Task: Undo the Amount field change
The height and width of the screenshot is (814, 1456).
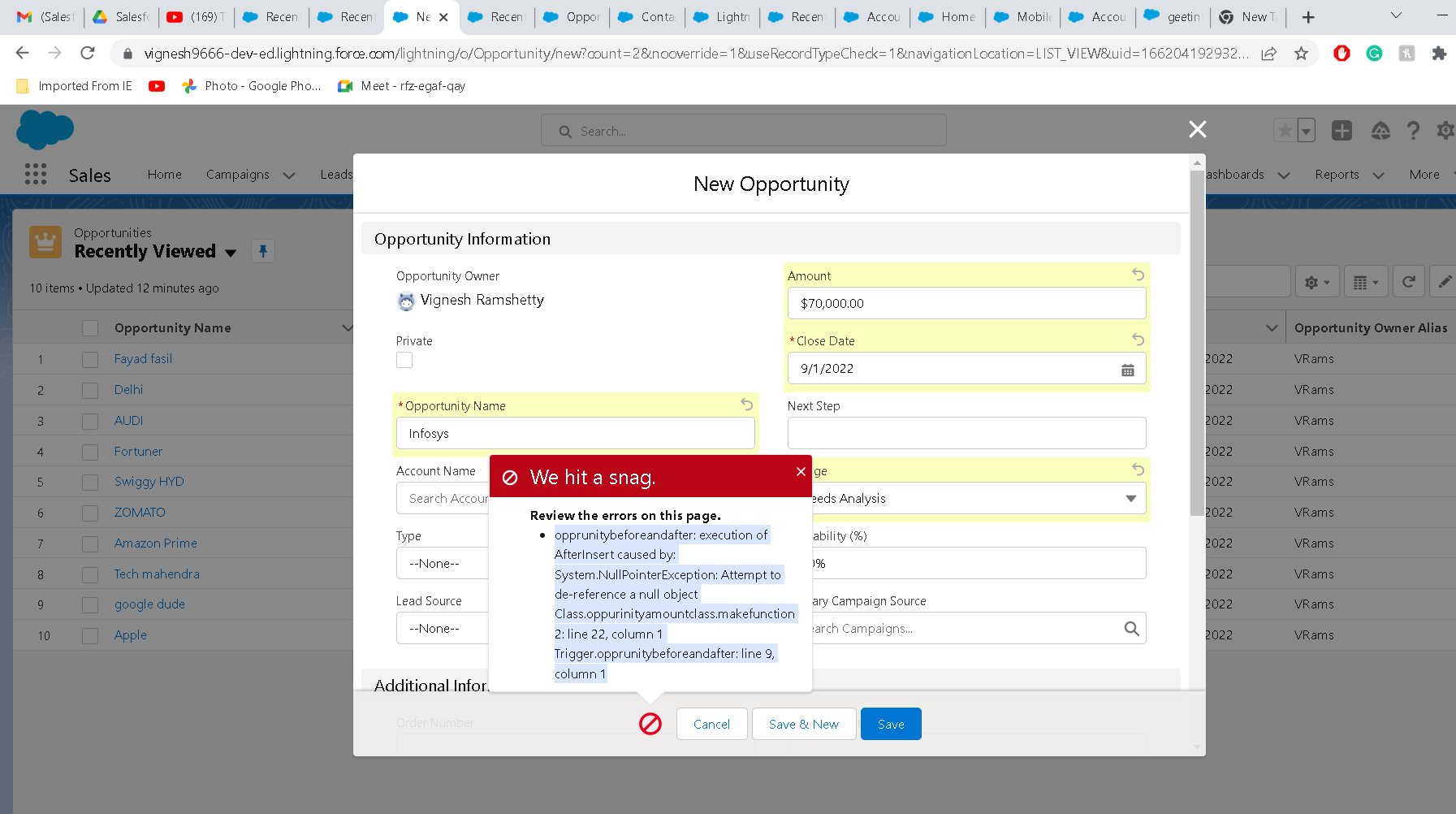Action: pos(1138,275)
